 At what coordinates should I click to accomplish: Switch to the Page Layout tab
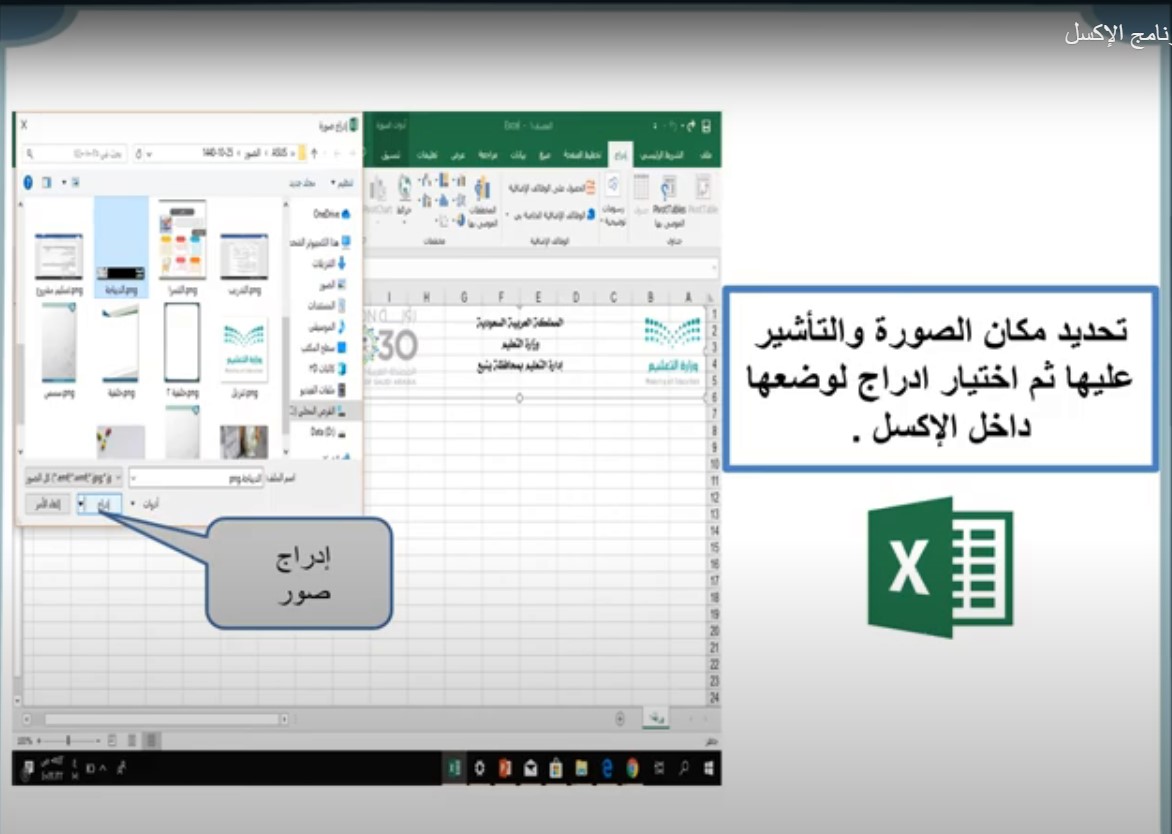tap(582, 155)
